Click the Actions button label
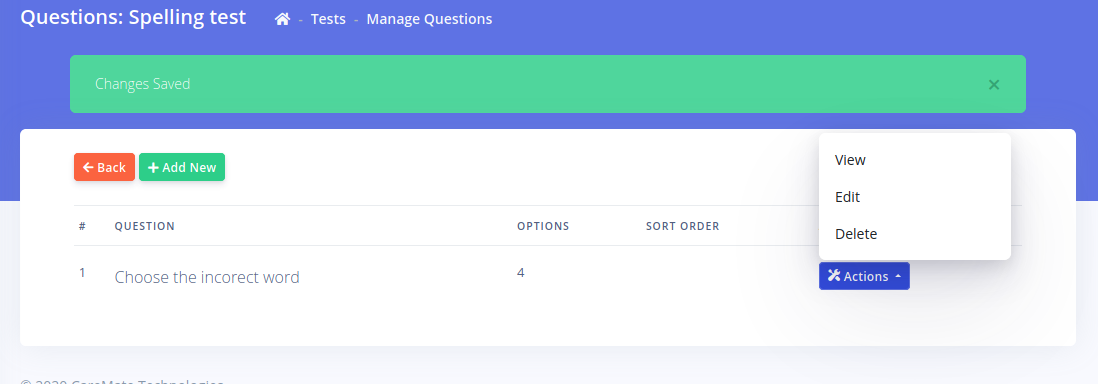The height and width of the screenshot is (384, 1098). coord(866,277)
